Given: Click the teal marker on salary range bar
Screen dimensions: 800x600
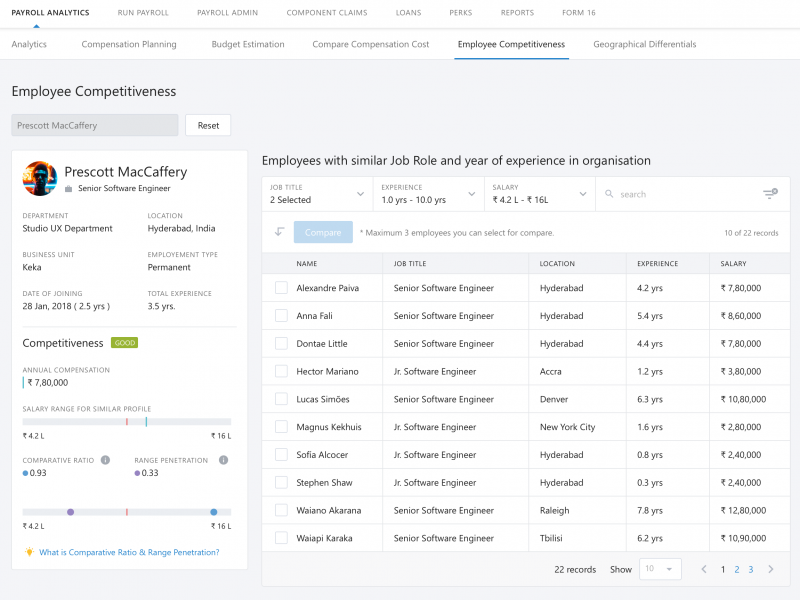Looking at the screenshot, I should click(146, 421).
